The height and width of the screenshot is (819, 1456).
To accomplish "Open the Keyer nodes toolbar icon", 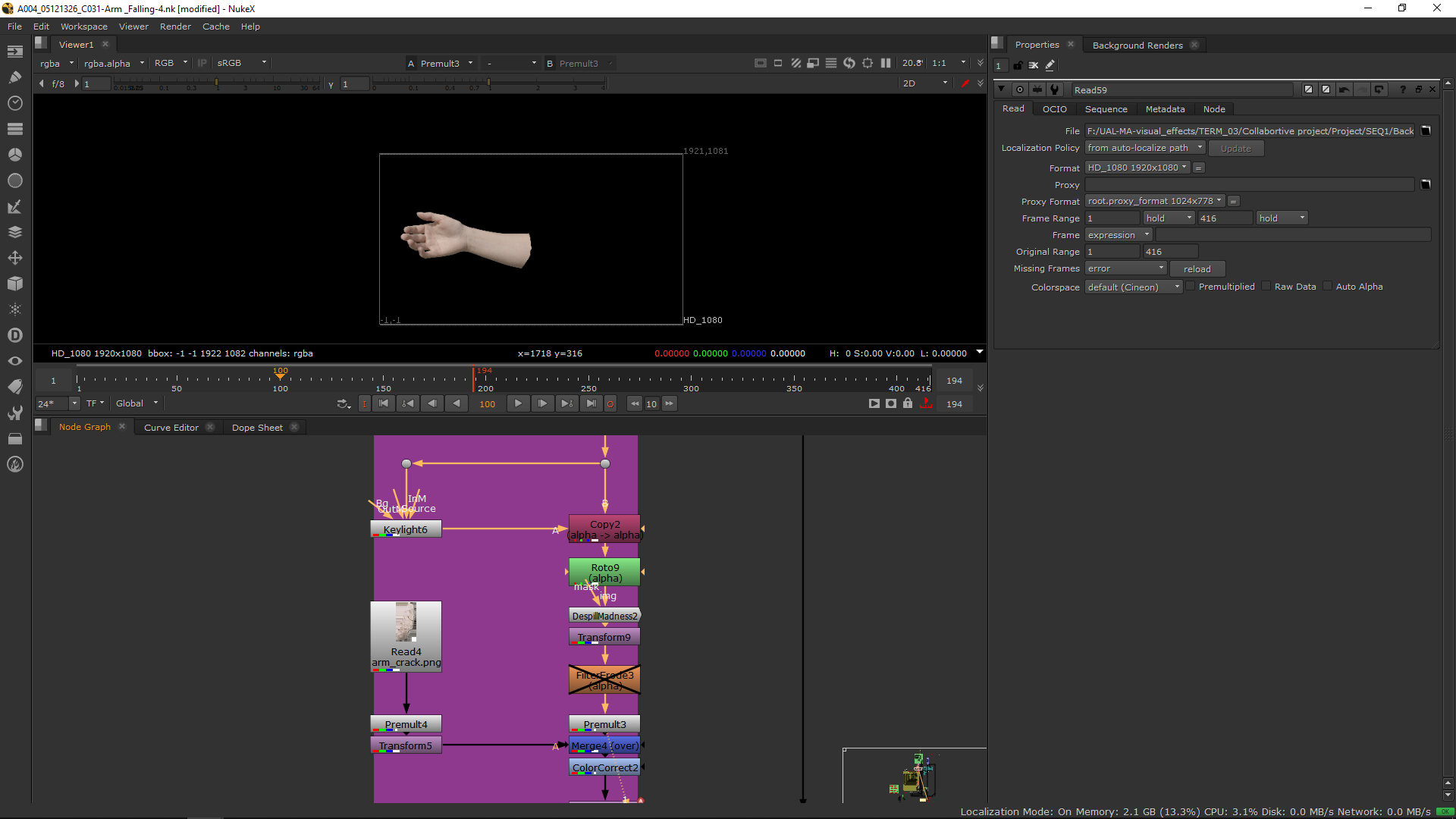I will click(x=14, y=206).
